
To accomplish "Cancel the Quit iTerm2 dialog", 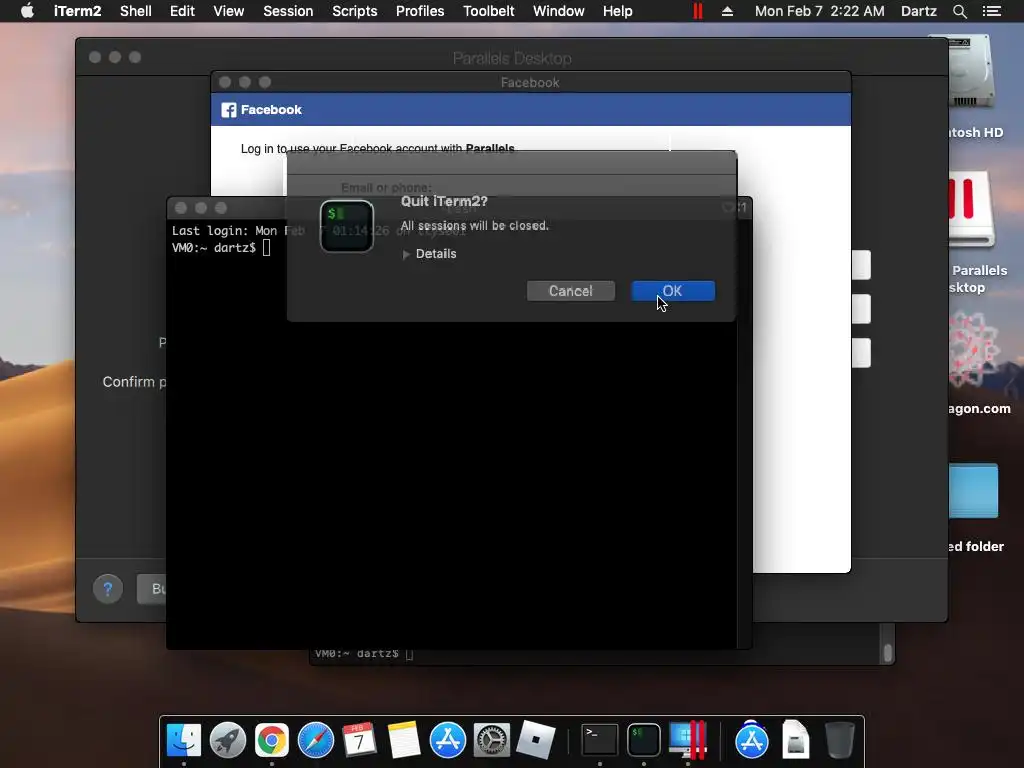I will point(571,291).
